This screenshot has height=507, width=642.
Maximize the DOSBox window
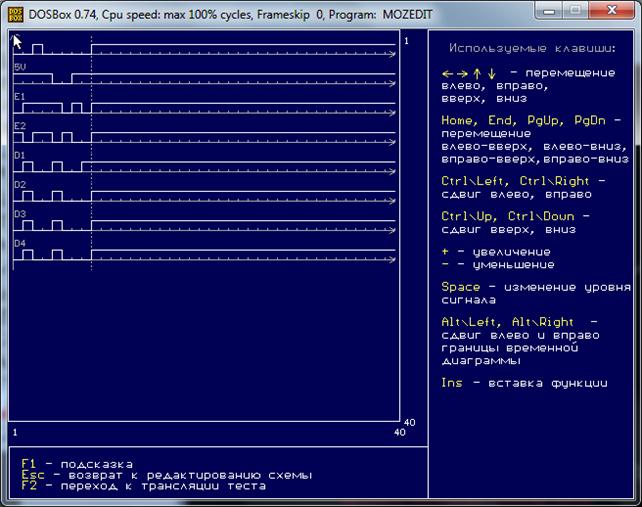575,11
